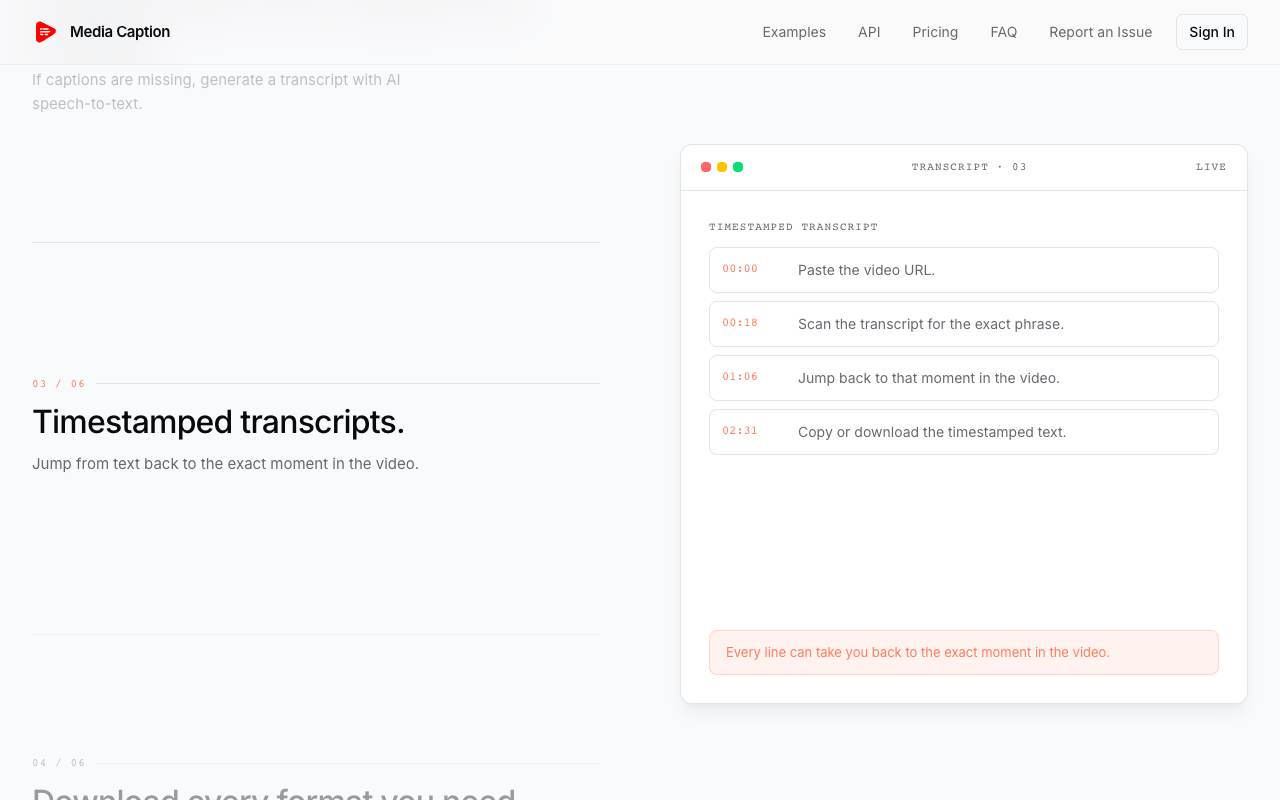Select the 02:31 timestamp
Image resolution: width=1280 pixels, height=800 pixels.
(x=740, y=431)
